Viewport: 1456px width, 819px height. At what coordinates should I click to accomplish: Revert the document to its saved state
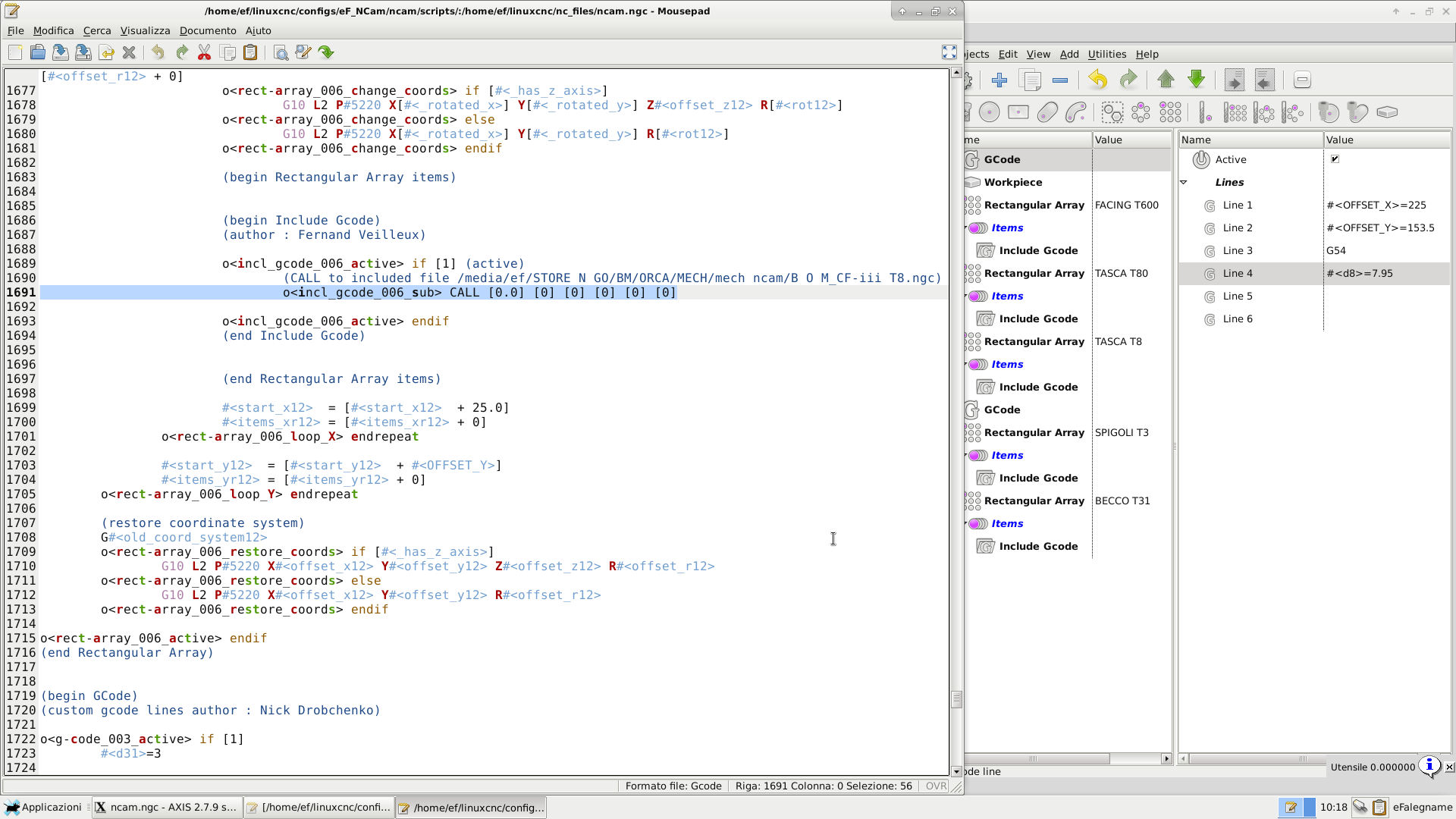(106, 52)
